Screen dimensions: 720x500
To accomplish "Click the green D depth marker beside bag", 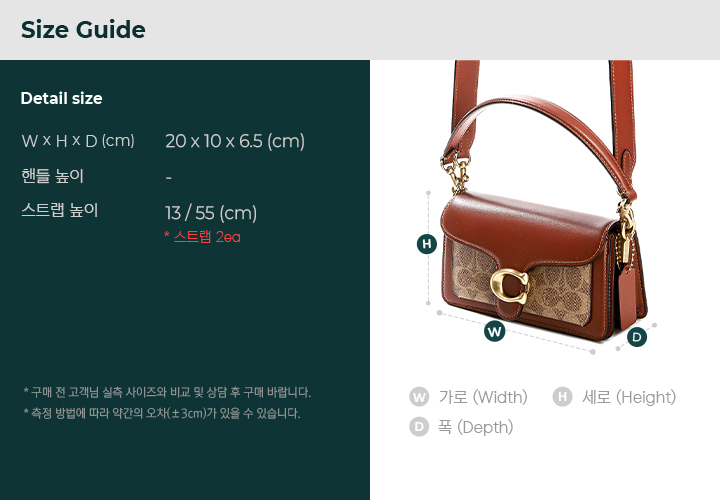I will [x=636, y=337].
